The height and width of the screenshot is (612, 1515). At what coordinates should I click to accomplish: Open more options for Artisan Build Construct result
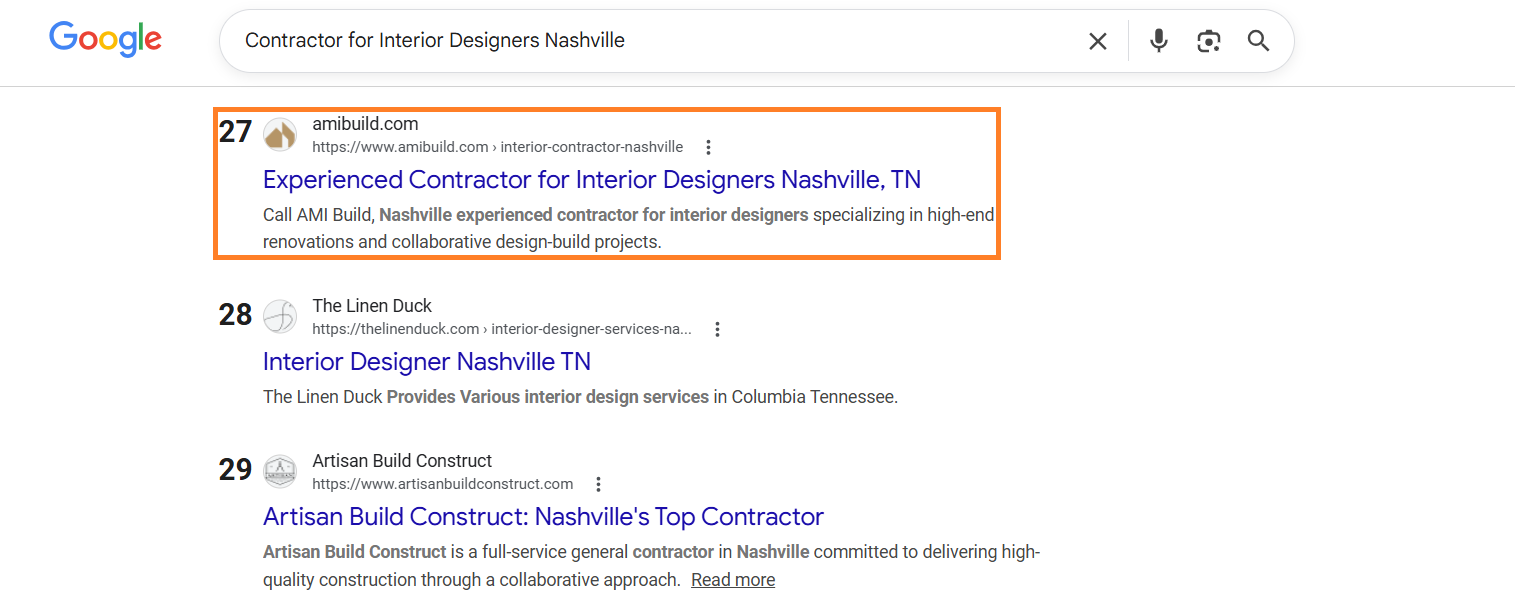598,484
